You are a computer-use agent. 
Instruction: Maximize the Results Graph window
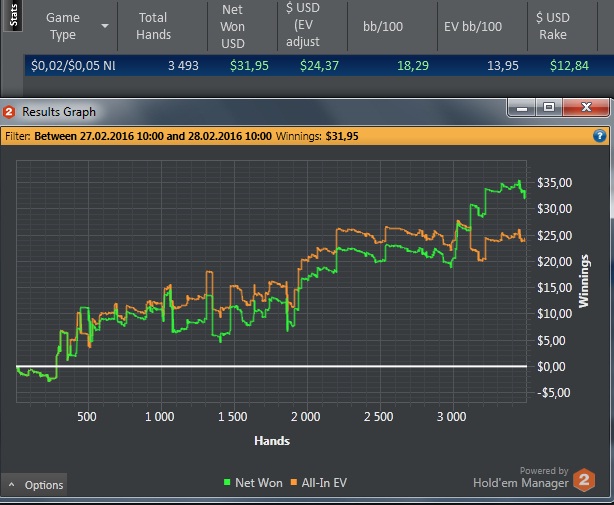(549, 107)
